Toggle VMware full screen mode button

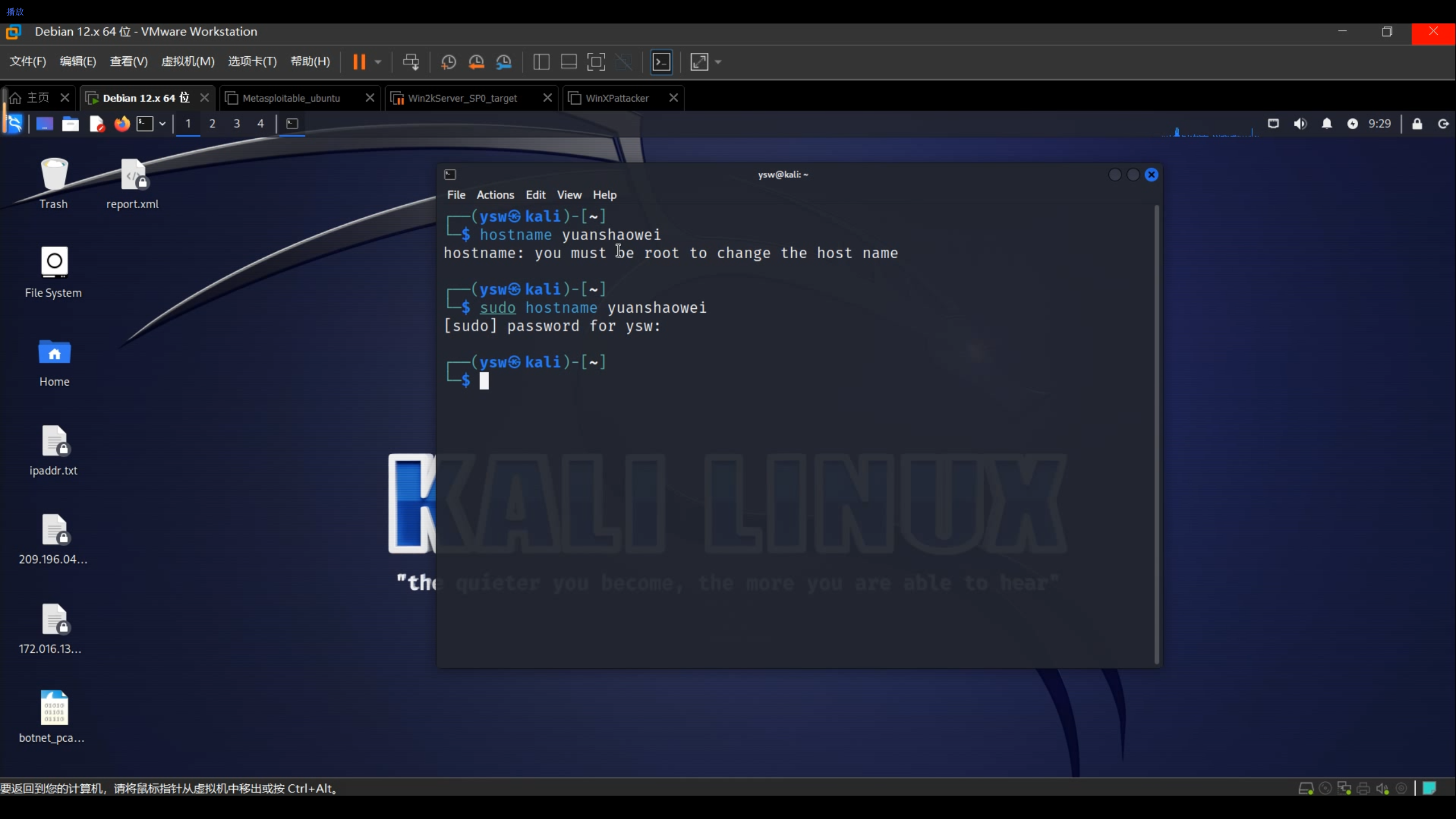coord(596,62)
